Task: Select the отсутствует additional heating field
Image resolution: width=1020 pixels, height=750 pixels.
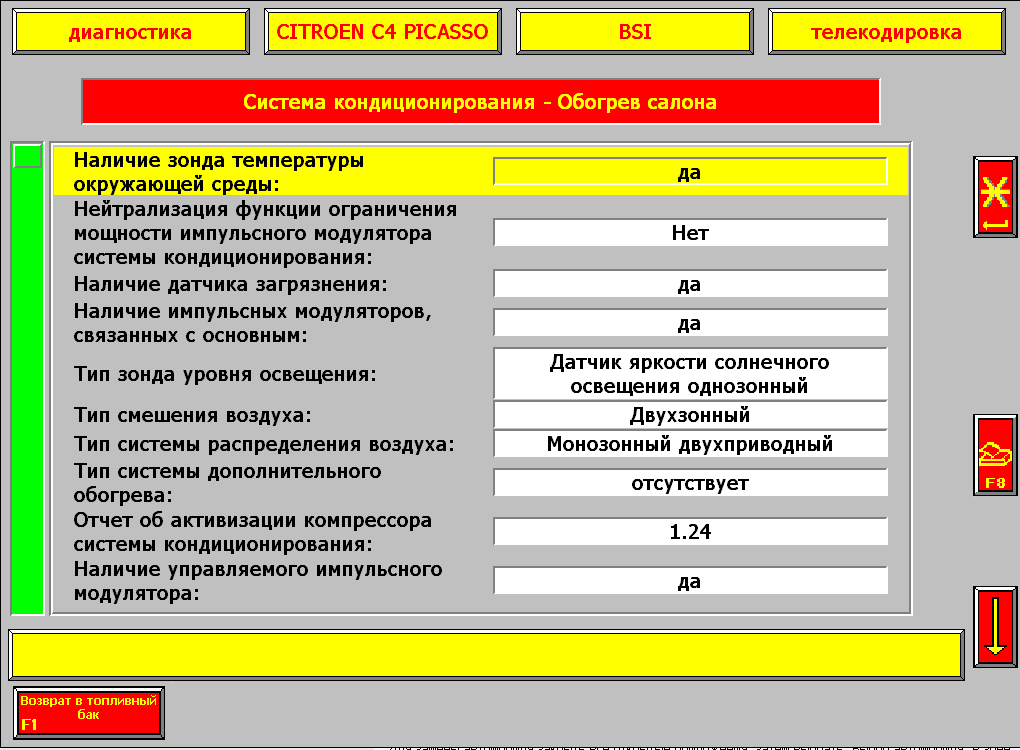Action: point(690,483)
